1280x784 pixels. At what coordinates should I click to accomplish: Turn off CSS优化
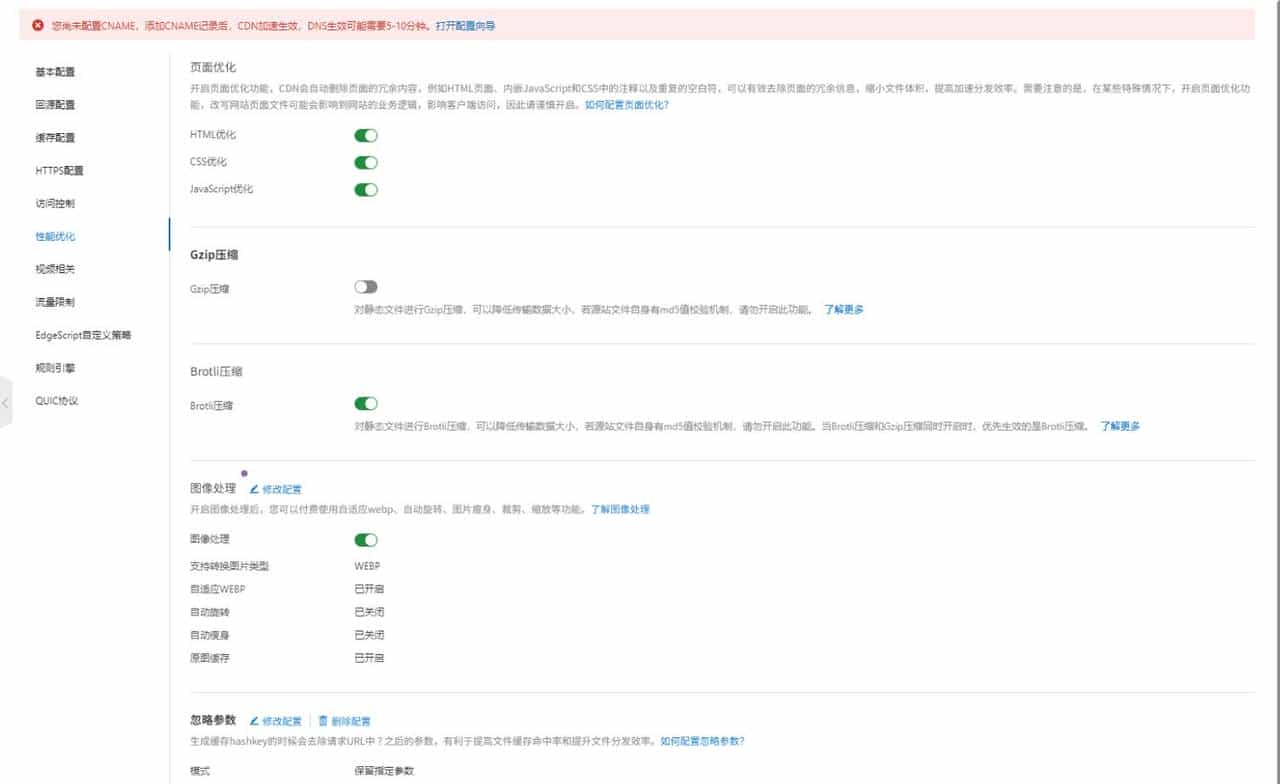click(366, 161)
